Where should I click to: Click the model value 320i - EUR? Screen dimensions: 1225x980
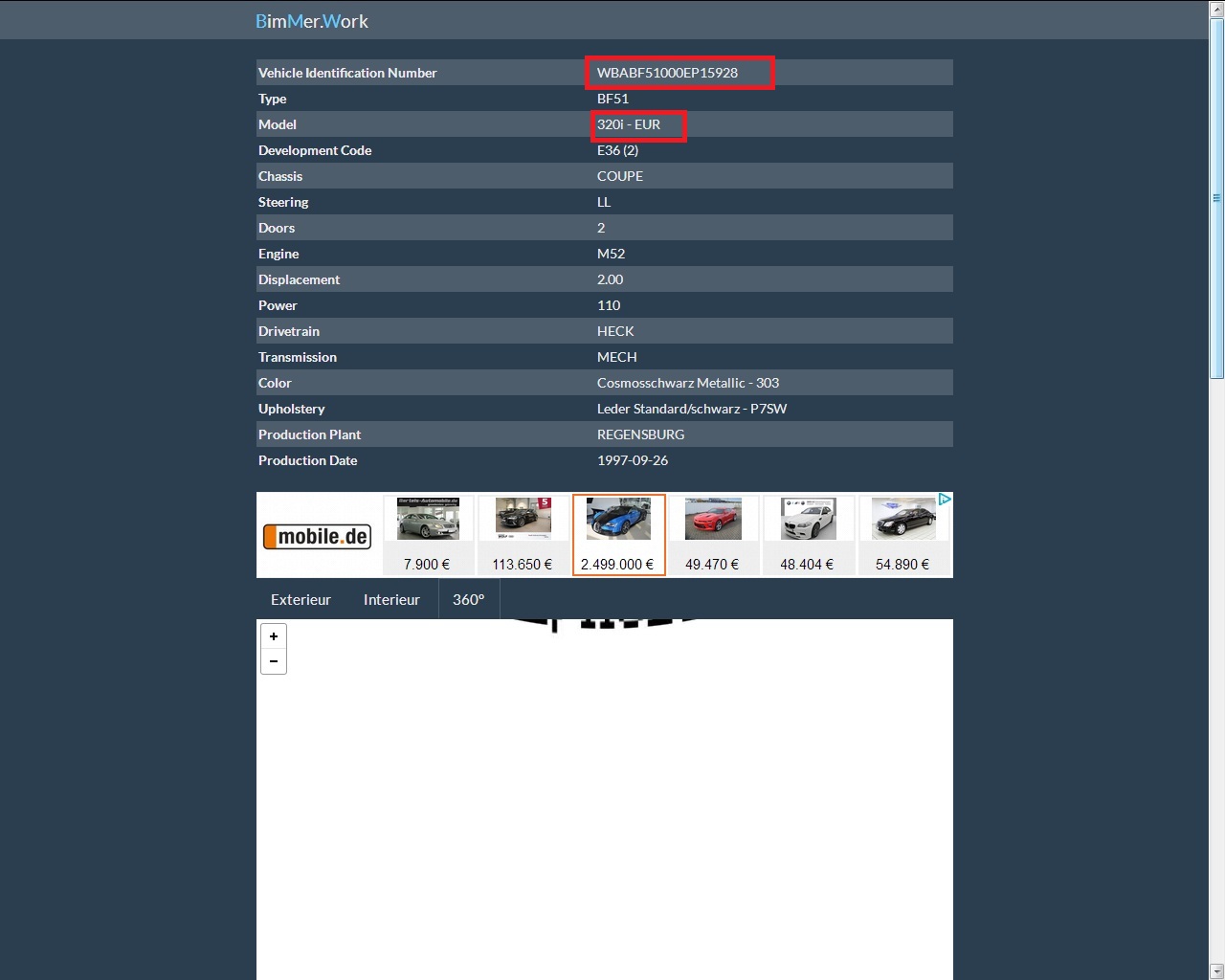point(629,124)
